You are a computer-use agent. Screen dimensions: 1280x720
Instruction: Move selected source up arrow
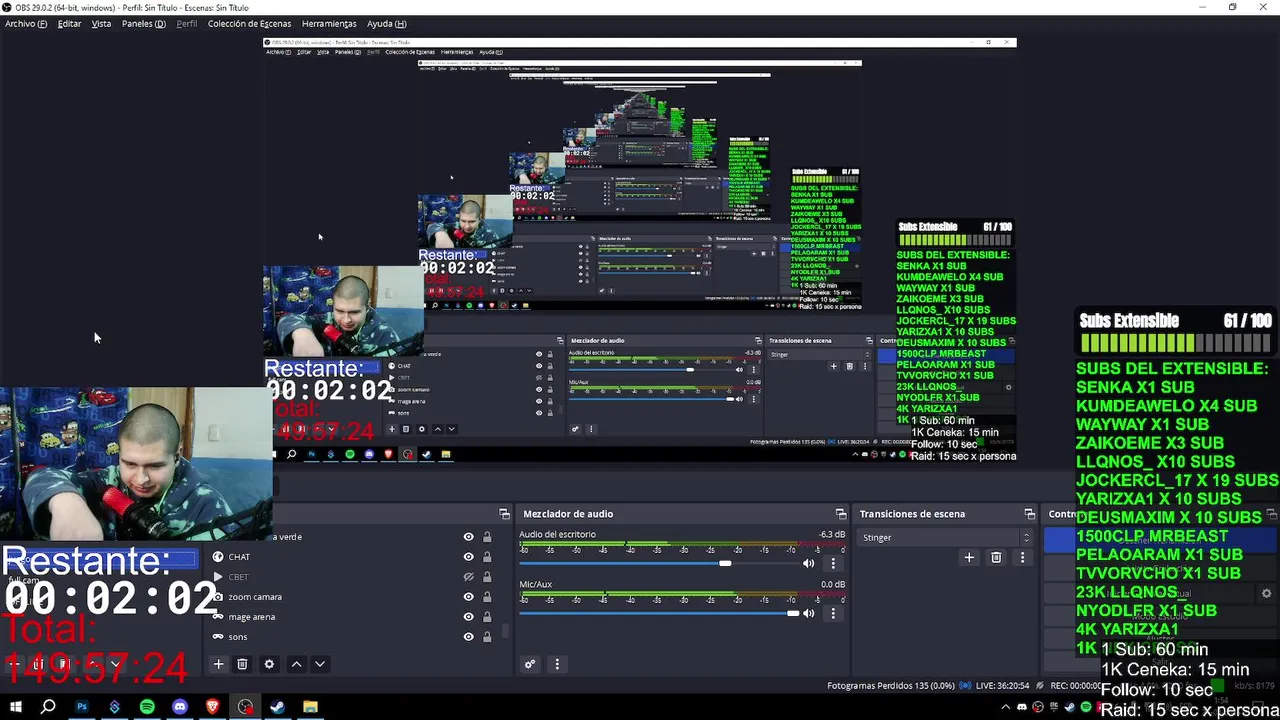click(296, 664)
